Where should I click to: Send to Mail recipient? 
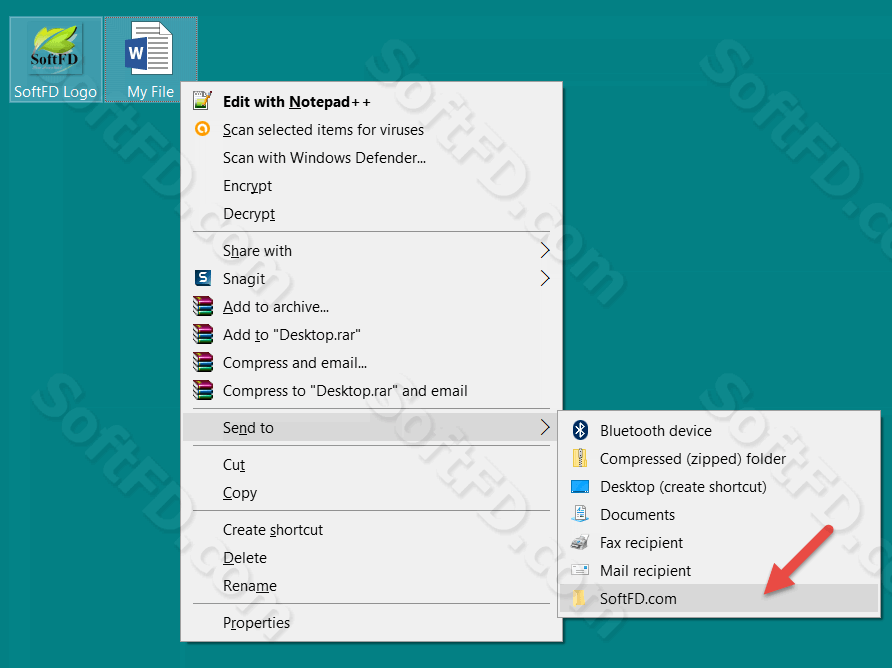click(x=719, y=570)
